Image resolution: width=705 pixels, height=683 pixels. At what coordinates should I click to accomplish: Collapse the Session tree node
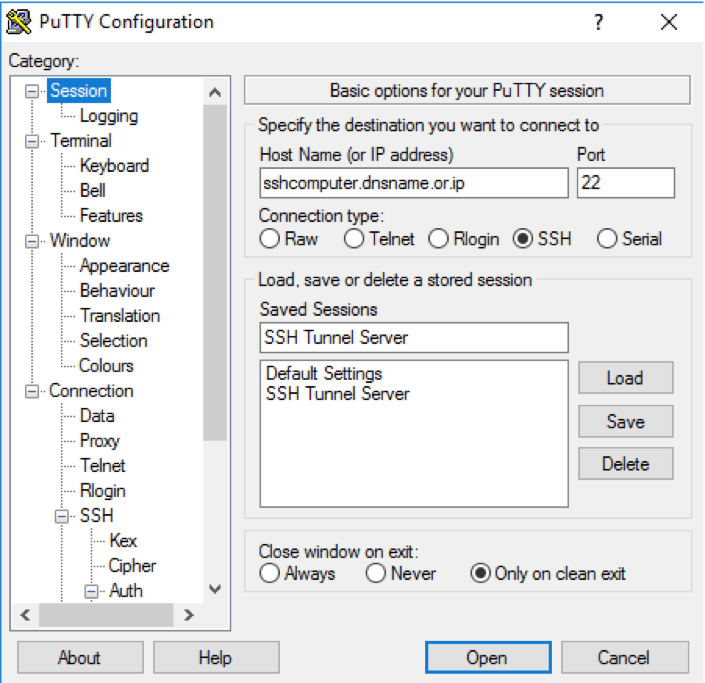point(33,91)
